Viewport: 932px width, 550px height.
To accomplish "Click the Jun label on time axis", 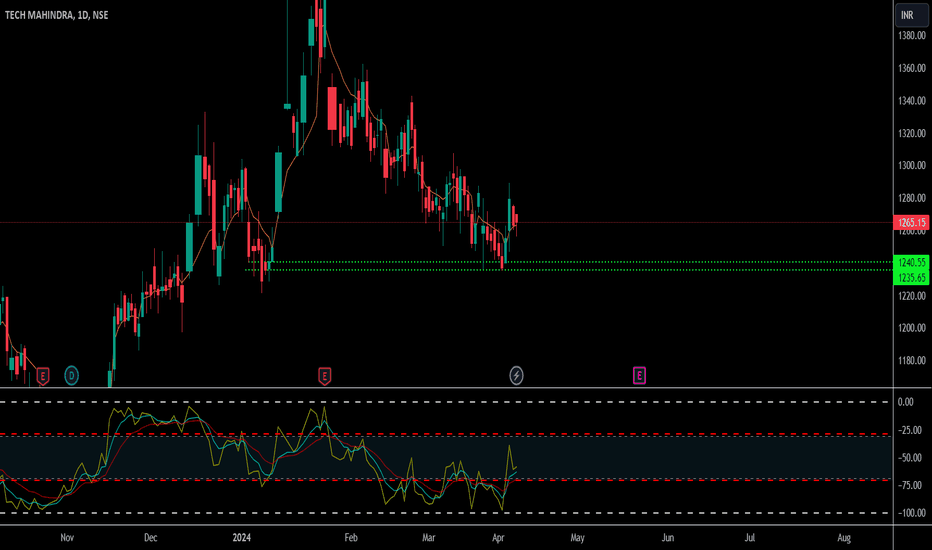I will click(667, 538).
